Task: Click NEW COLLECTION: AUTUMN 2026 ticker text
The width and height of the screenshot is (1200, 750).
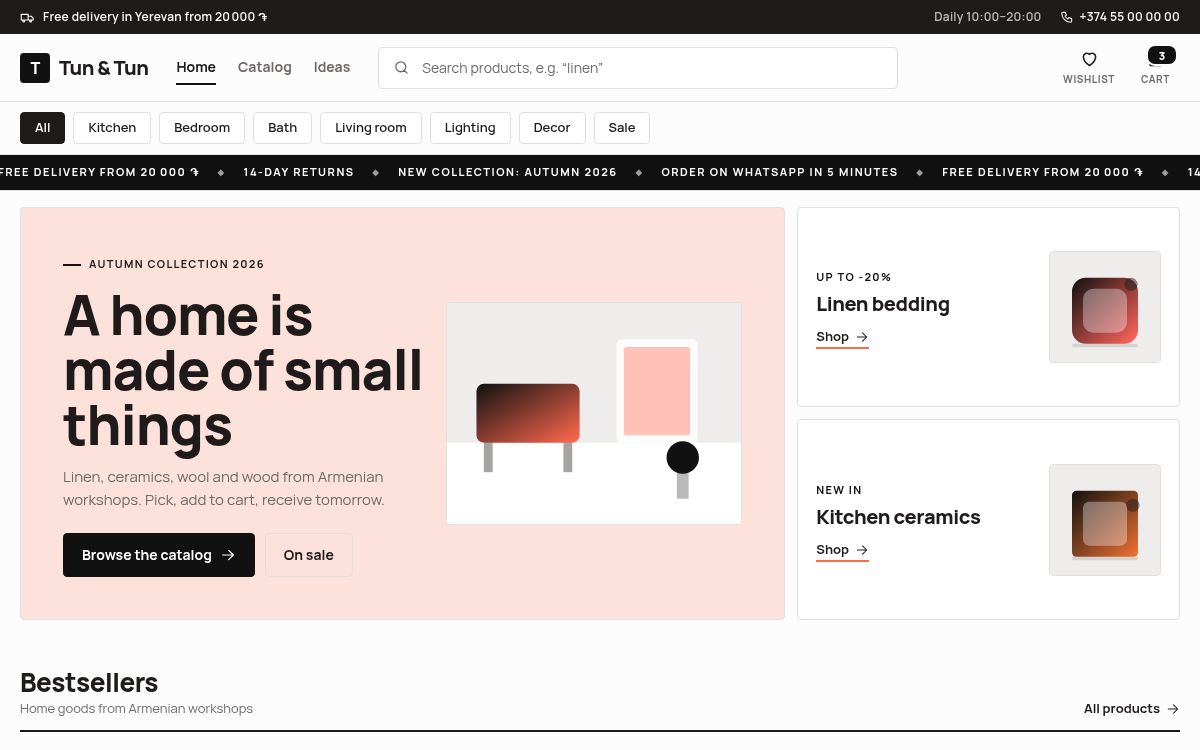Action: (507, 172)
